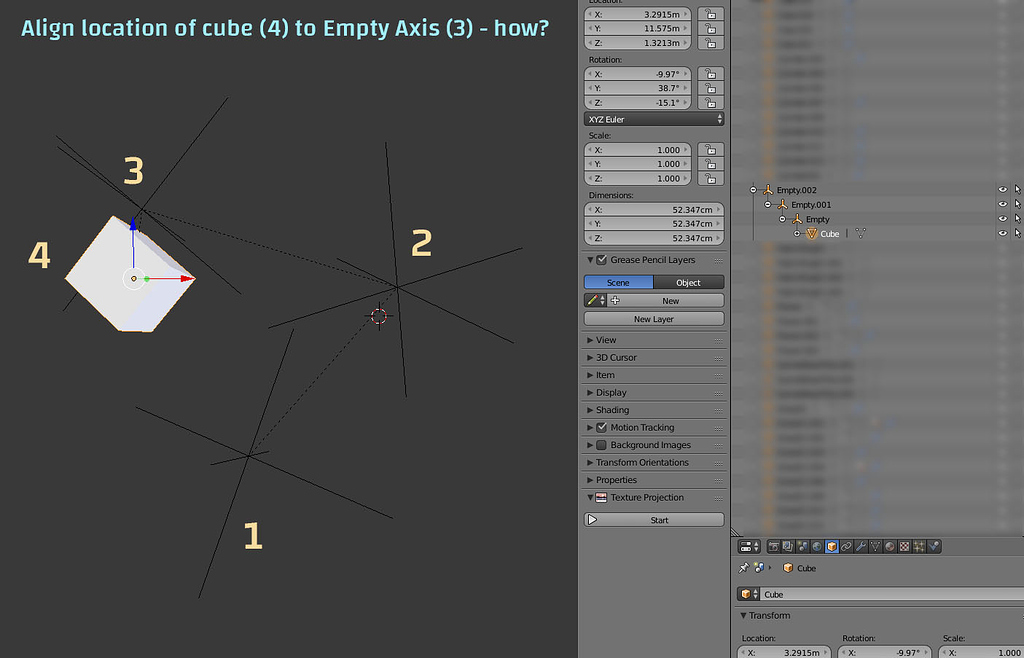
Task: Click New grease pencil datablock button
Action: [x=666, y=301]
